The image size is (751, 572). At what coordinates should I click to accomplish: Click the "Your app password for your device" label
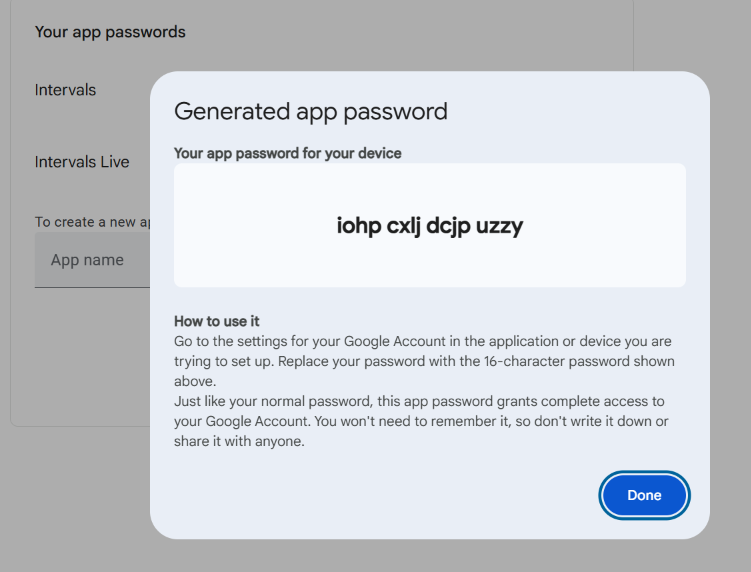point(288,153)
